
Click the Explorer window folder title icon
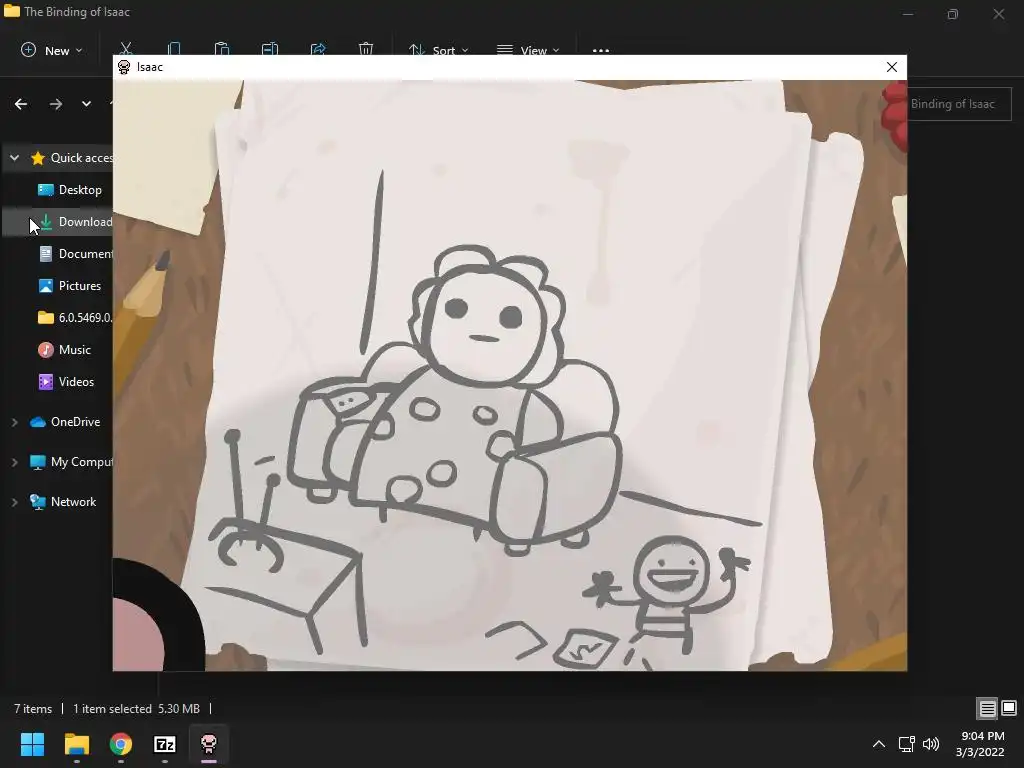(12, 11)
